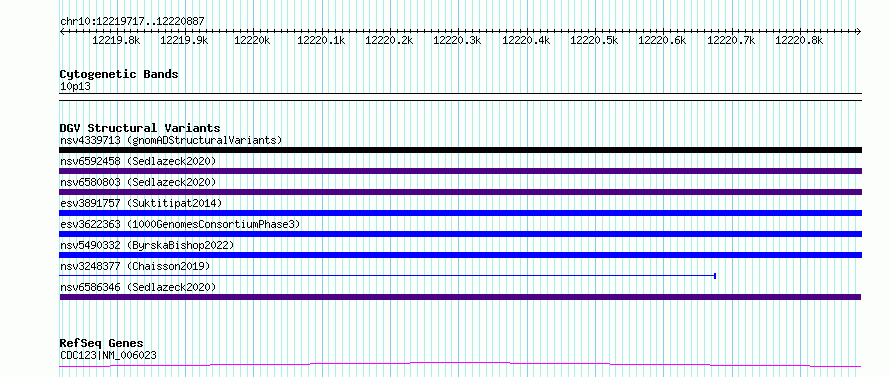
Task: Select the blue esv3622363 variant bar
Action: tap(460, 234)
